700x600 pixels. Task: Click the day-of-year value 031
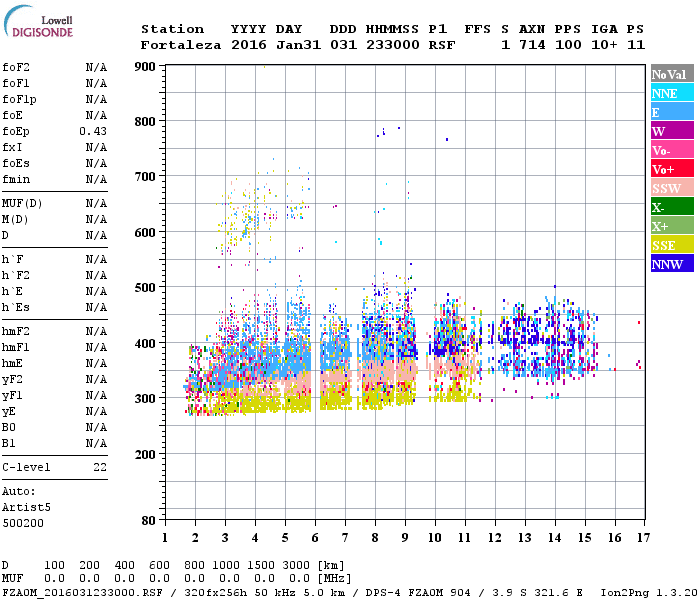click(343, 45)
